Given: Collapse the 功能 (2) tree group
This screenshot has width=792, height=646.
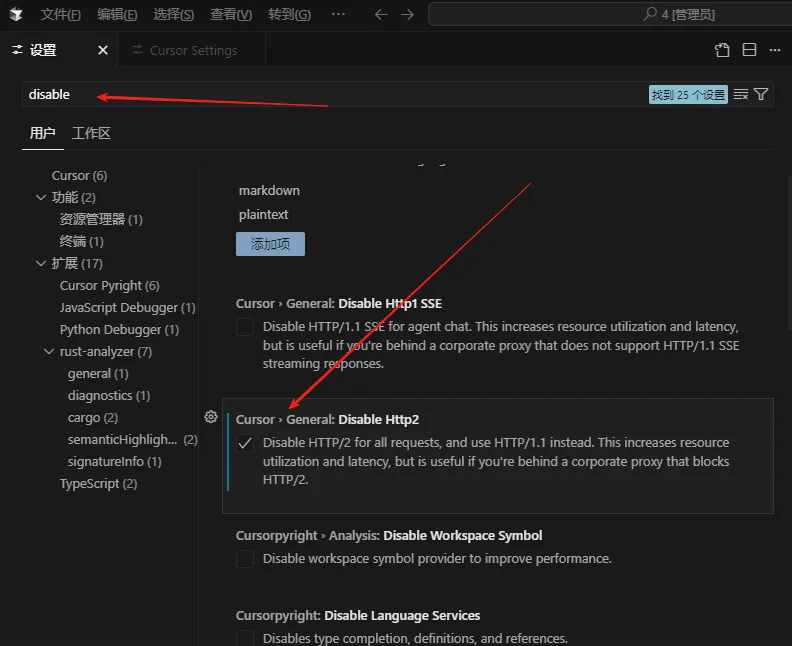Looking at the screenshot, I should pos(41,197).
